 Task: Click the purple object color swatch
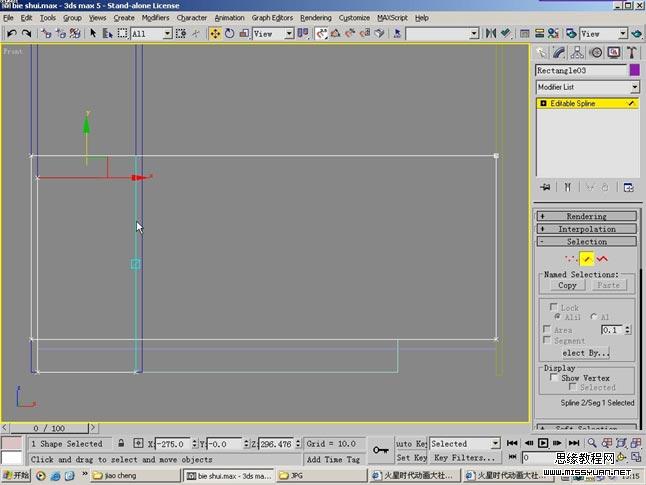(x=635, y=70)
